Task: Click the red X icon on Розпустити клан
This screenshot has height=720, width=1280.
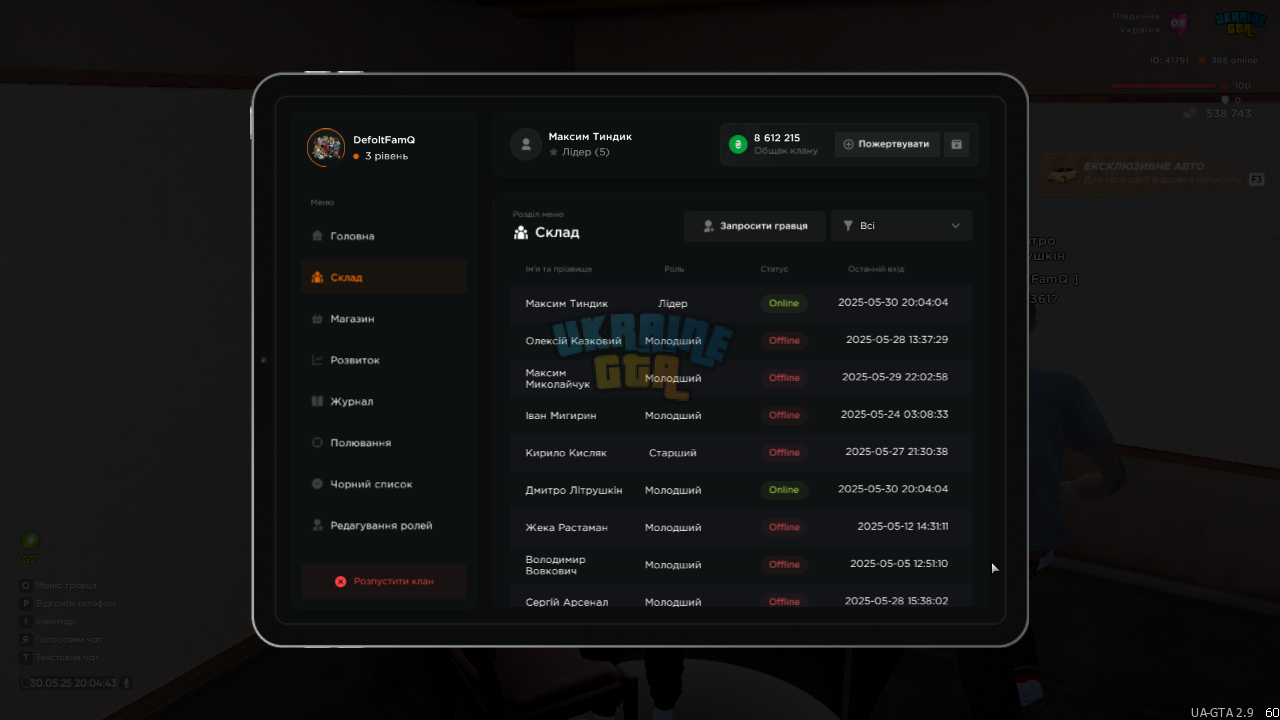Action: click(x=340, y=581)
